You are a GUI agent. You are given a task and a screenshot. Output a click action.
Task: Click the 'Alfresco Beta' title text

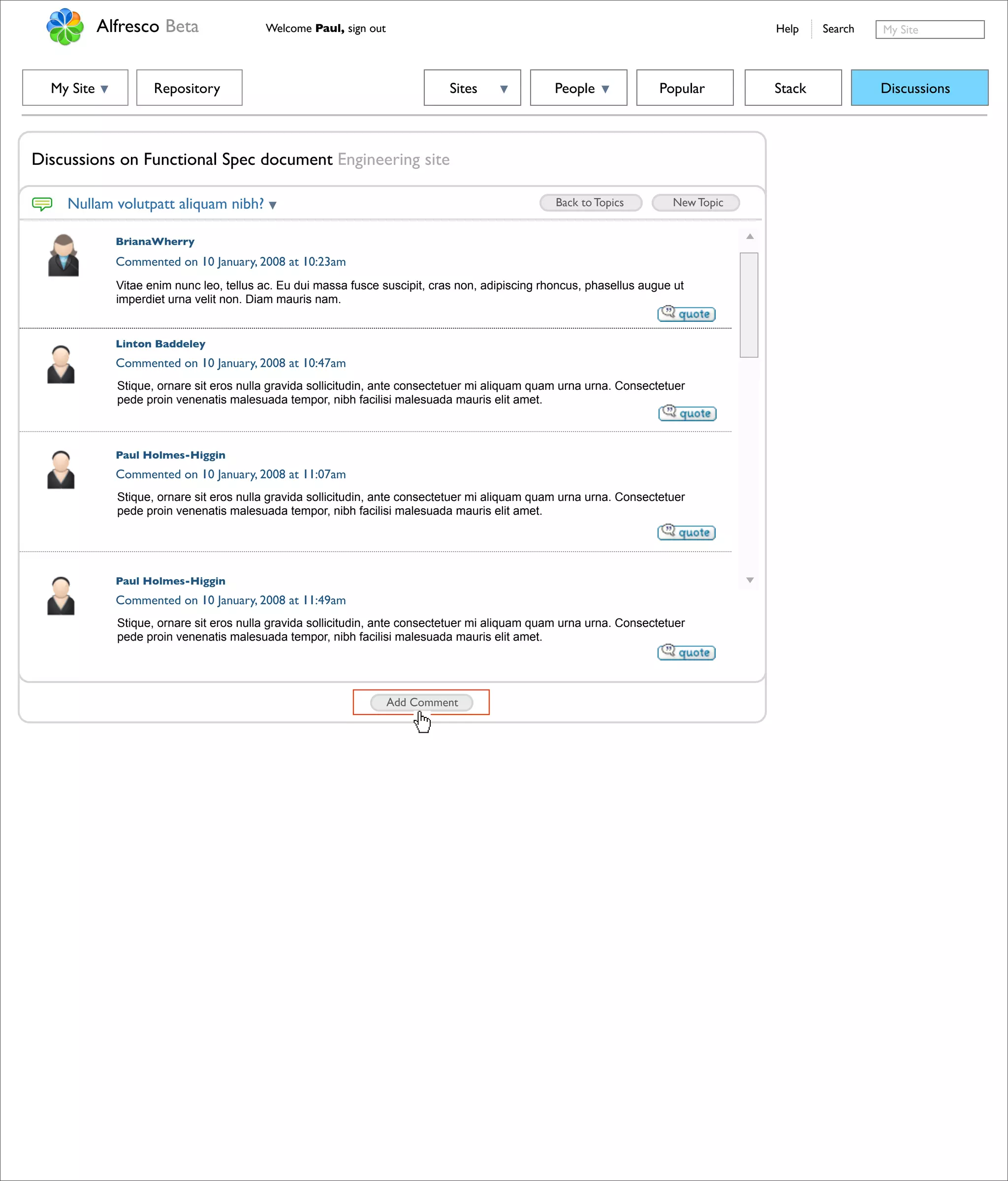pos(148,26)
